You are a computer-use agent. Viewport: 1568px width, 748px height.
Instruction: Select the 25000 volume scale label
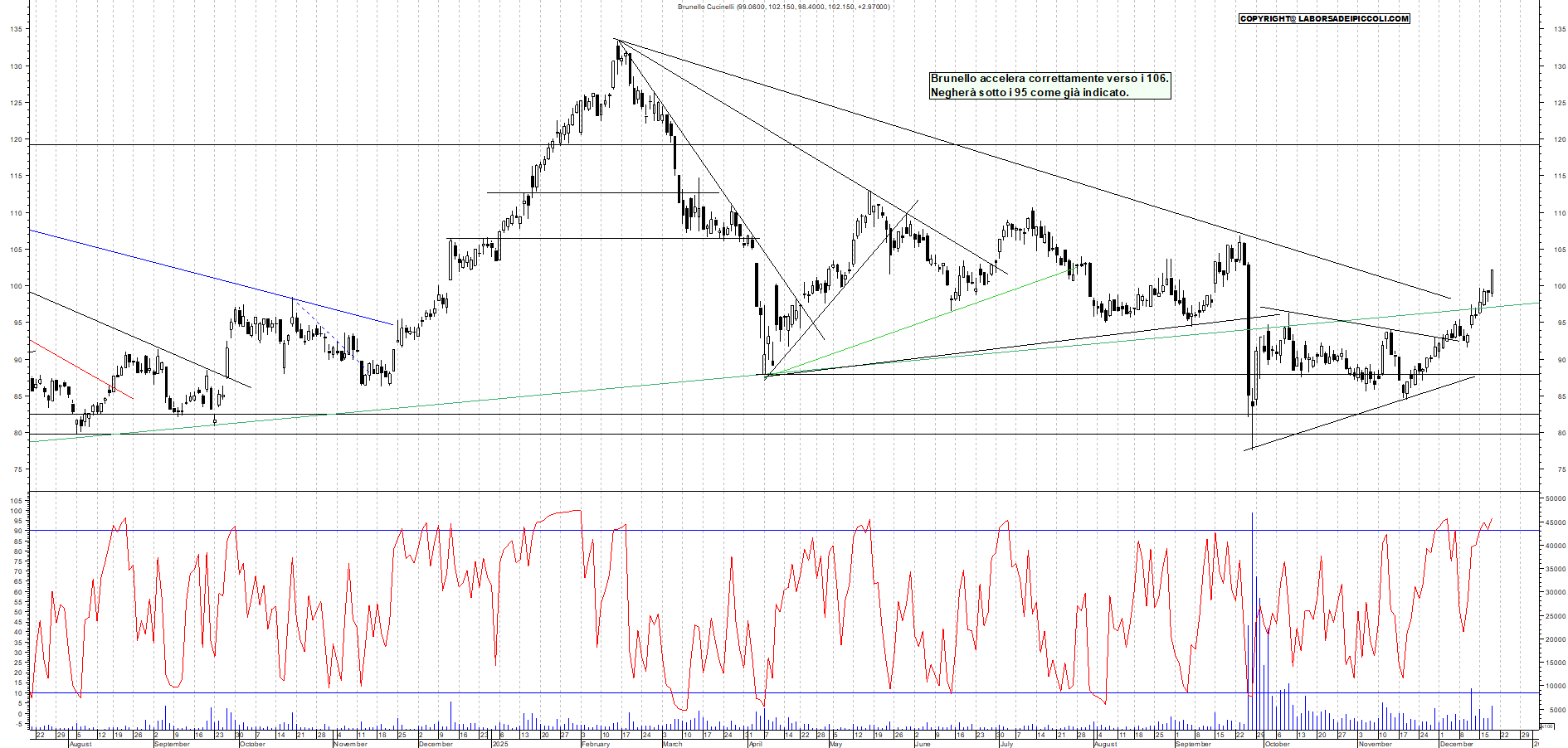click(x=1555, y=616)
